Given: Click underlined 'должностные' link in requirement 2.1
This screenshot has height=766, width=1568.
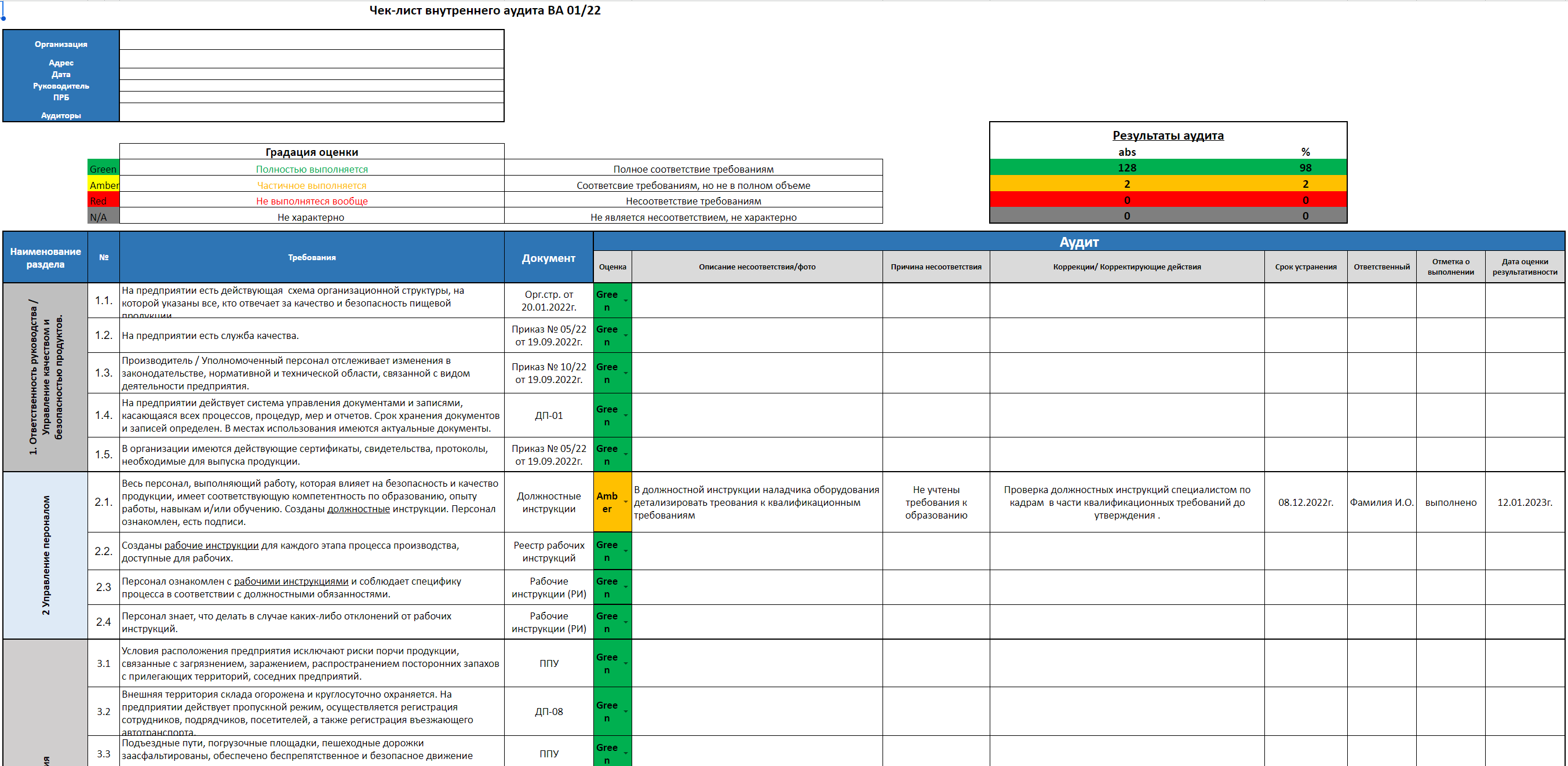Looking at the screenshot, I should (x=358, y=509).
